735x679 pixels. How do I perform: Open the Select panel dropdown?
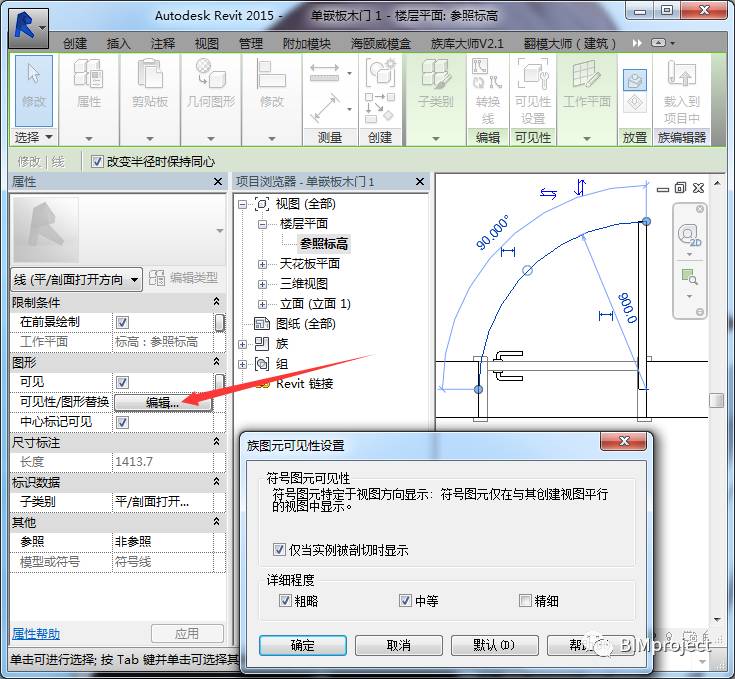(x=34, y=137)
